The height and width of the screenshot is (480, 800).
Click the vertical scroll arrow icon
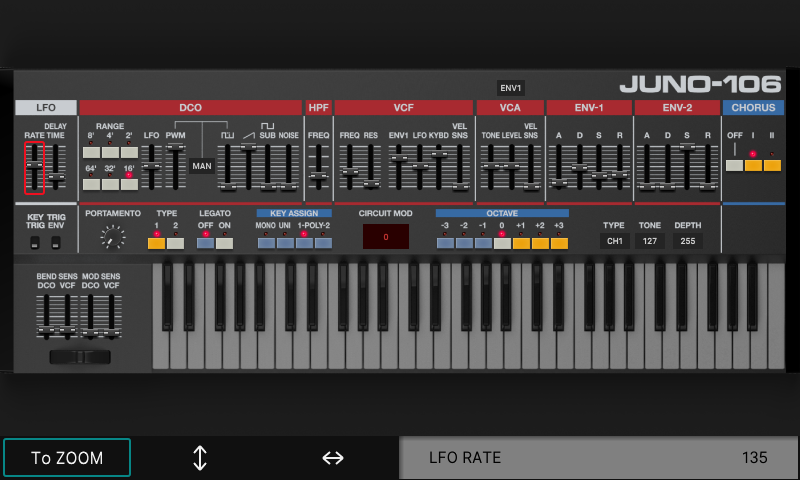pos(200,458)
